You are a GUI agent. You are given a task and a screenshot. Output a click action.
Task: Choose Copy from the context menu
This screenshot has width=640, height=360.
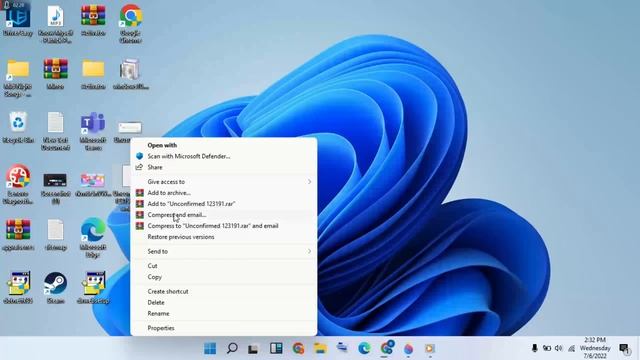155,277
